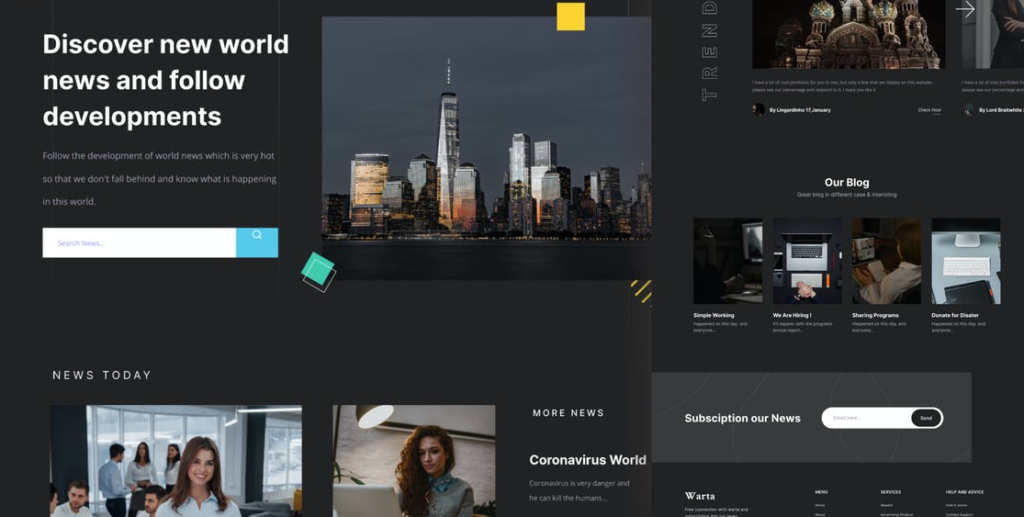Click the By Lingardinho 17,January byline

[x=800, y=110]
